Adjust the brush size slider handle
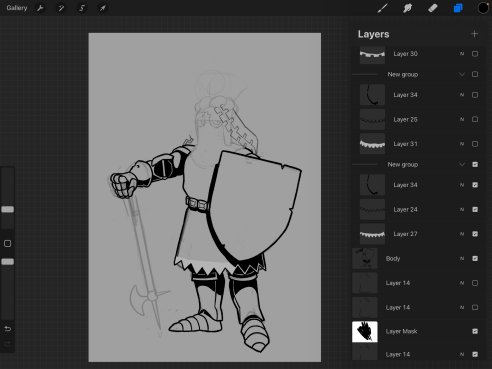 pos(8,209)
